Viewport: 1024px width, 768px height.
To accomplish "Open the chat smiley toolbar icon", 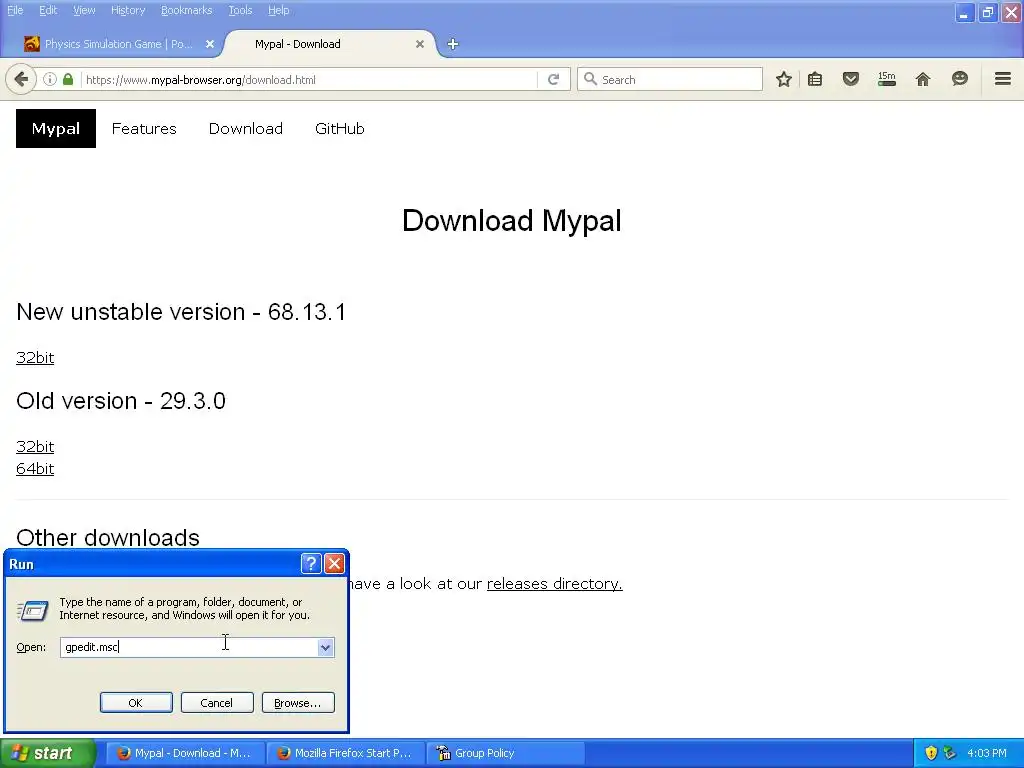I will [x=959, y=80].
